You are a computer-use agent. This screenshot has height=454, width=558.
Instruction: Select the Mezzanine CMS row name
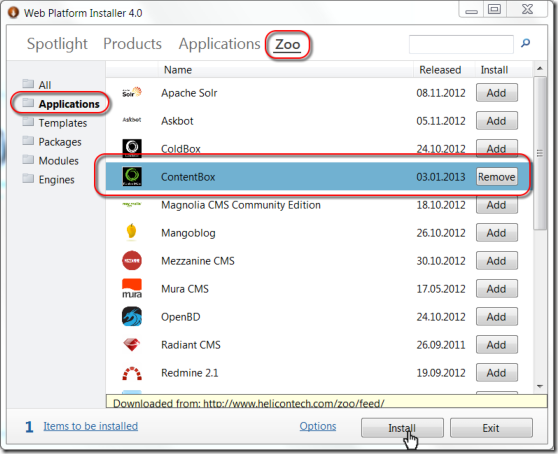[198, 261]
